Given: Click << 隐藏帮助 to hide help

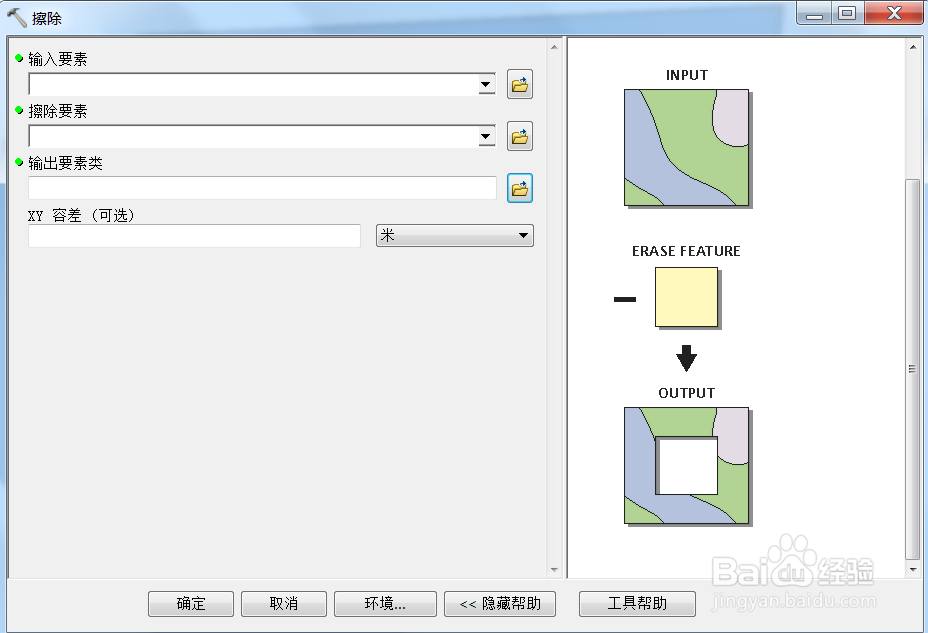Looking at the screenshot, I should (x=500, y=604).
